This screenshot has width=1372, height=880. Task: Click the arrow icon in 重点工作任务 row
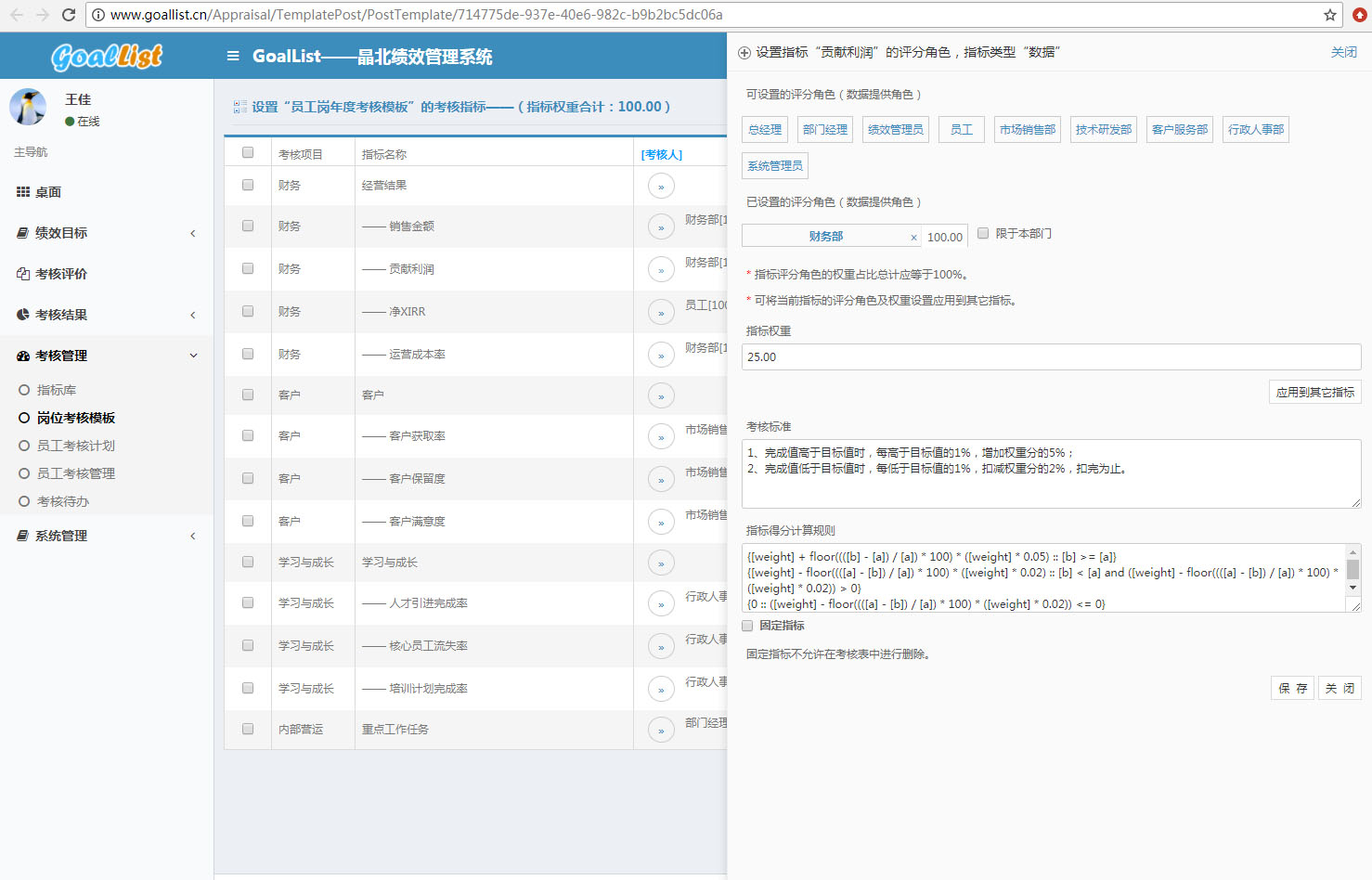(661, 731)
